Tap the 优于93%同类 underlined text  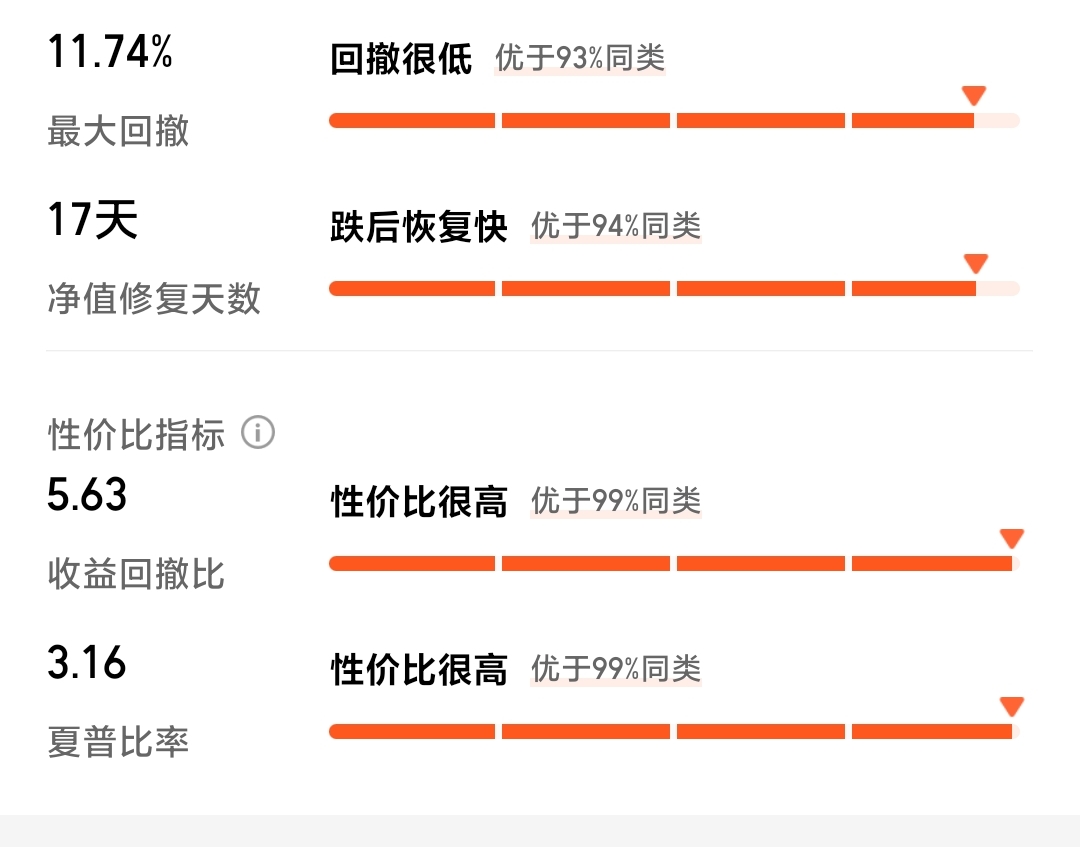[x=580, y=58]
